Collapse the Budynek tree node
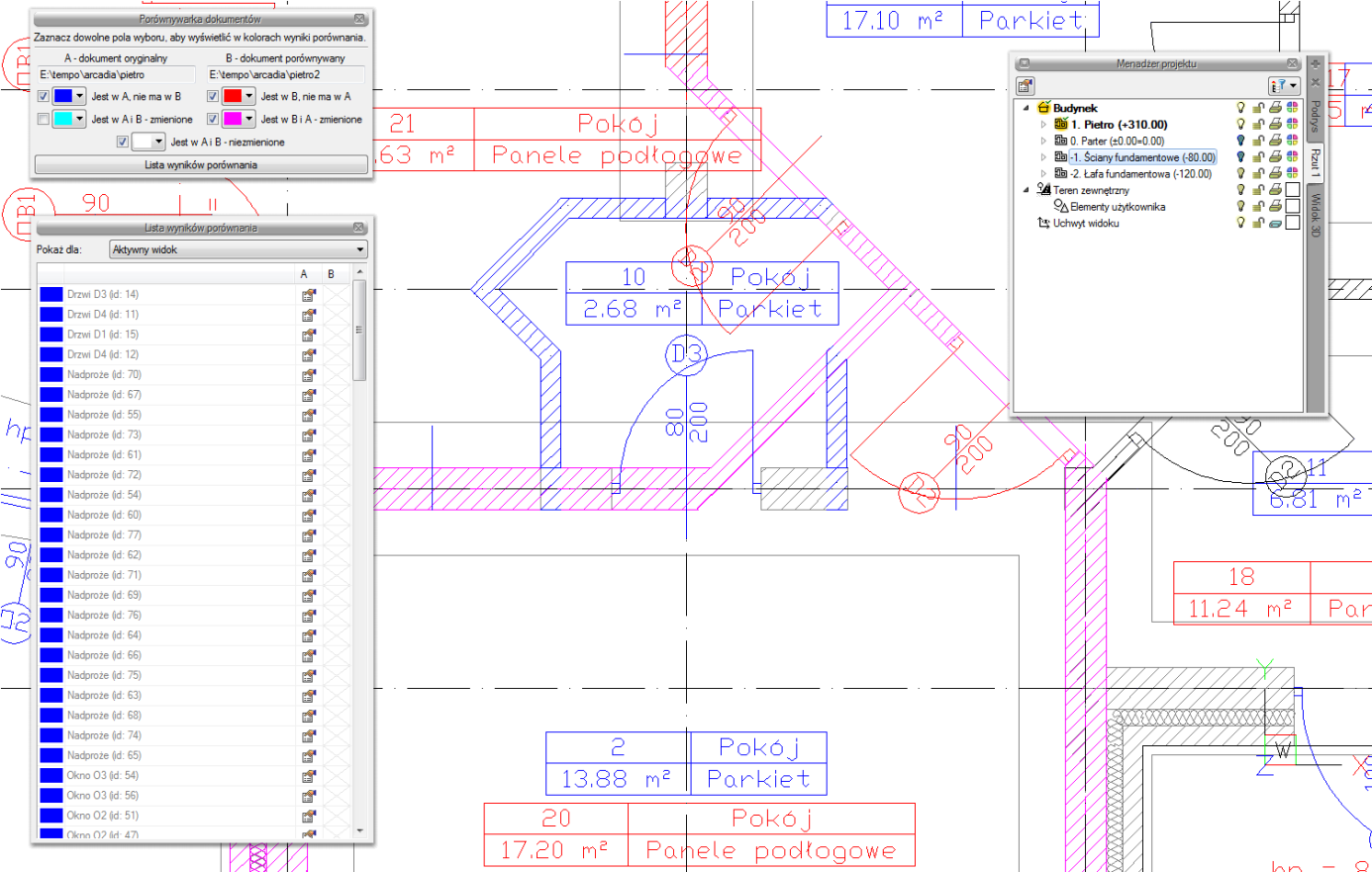This screenshot has width=1372, height=872. 1027,108
